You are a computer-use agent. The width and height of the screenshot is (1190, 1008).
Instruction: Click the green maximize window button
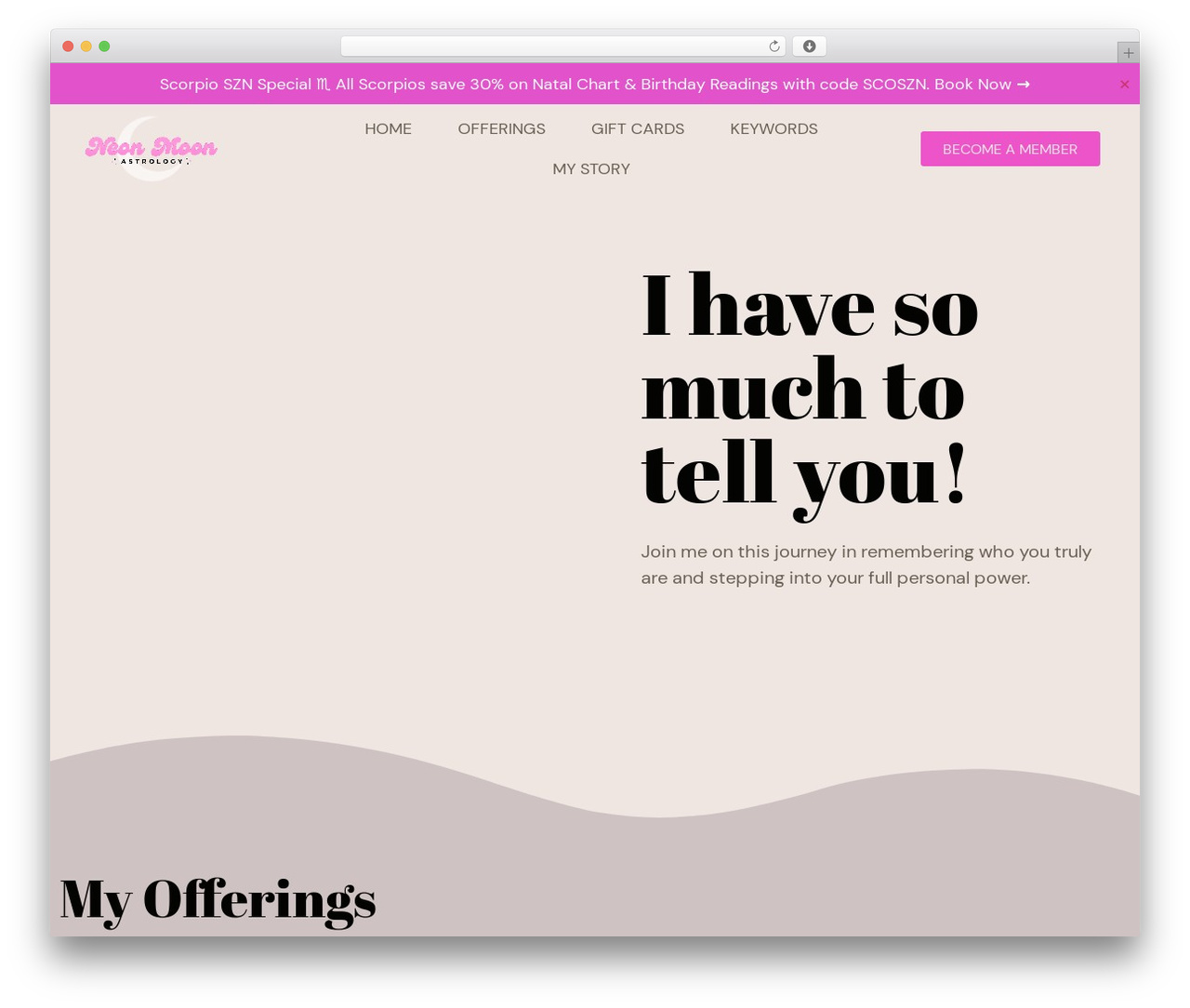click(104, 46)
